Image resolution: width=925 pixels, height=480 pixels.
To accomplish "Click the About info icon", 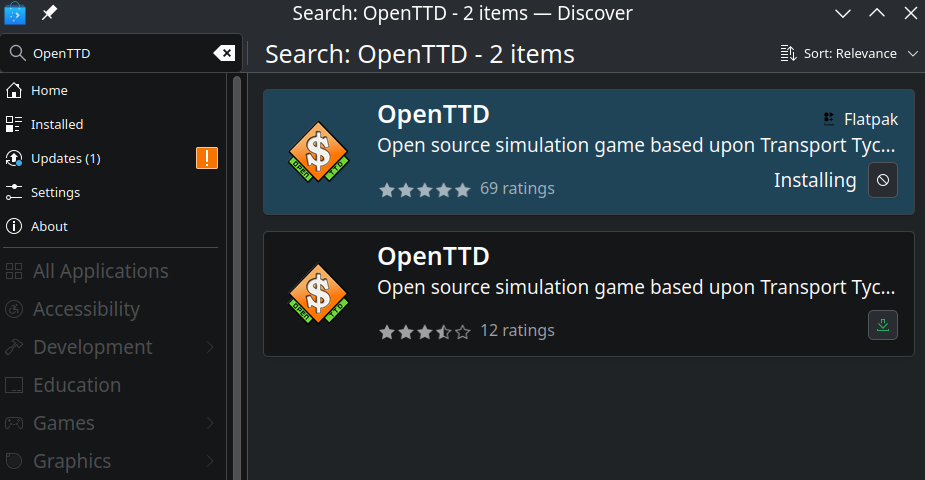I will click(14, 226).
